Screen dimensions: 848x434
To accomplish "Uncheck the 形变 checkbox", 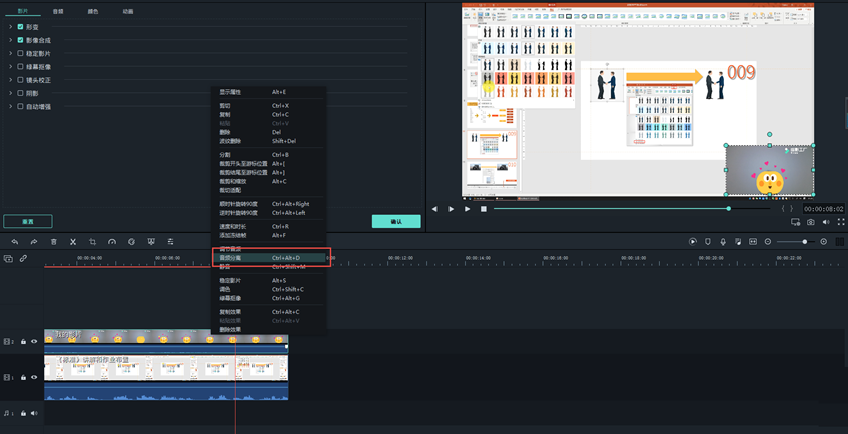I will click(20, 26).
